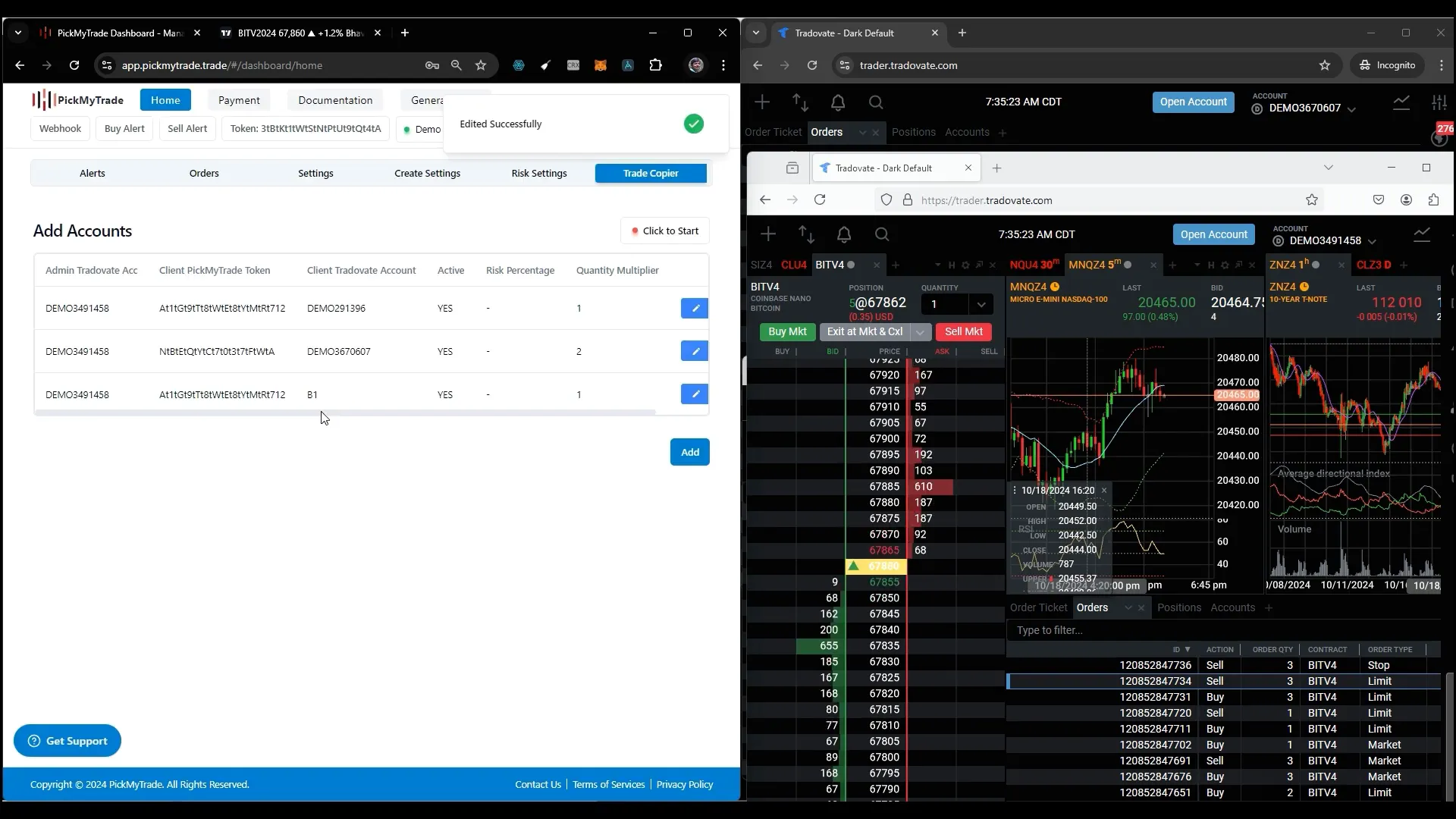The width and height of the screenshot is (1456, 819).
Task: Open Risk Settings tab
Action: click(x=541, y=173)
